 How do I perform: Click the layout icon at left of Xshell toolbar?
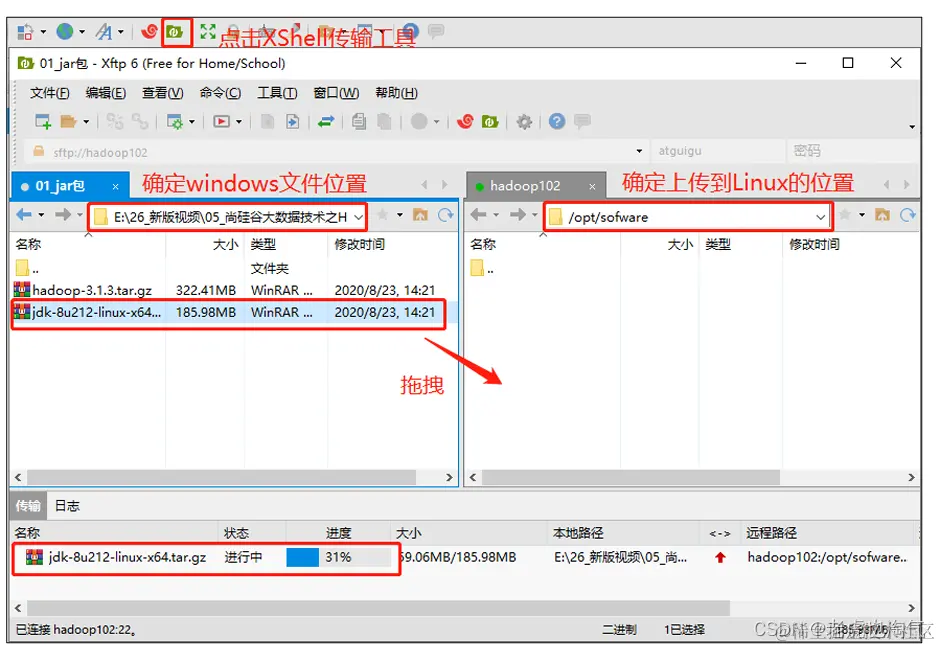(25, 32)
